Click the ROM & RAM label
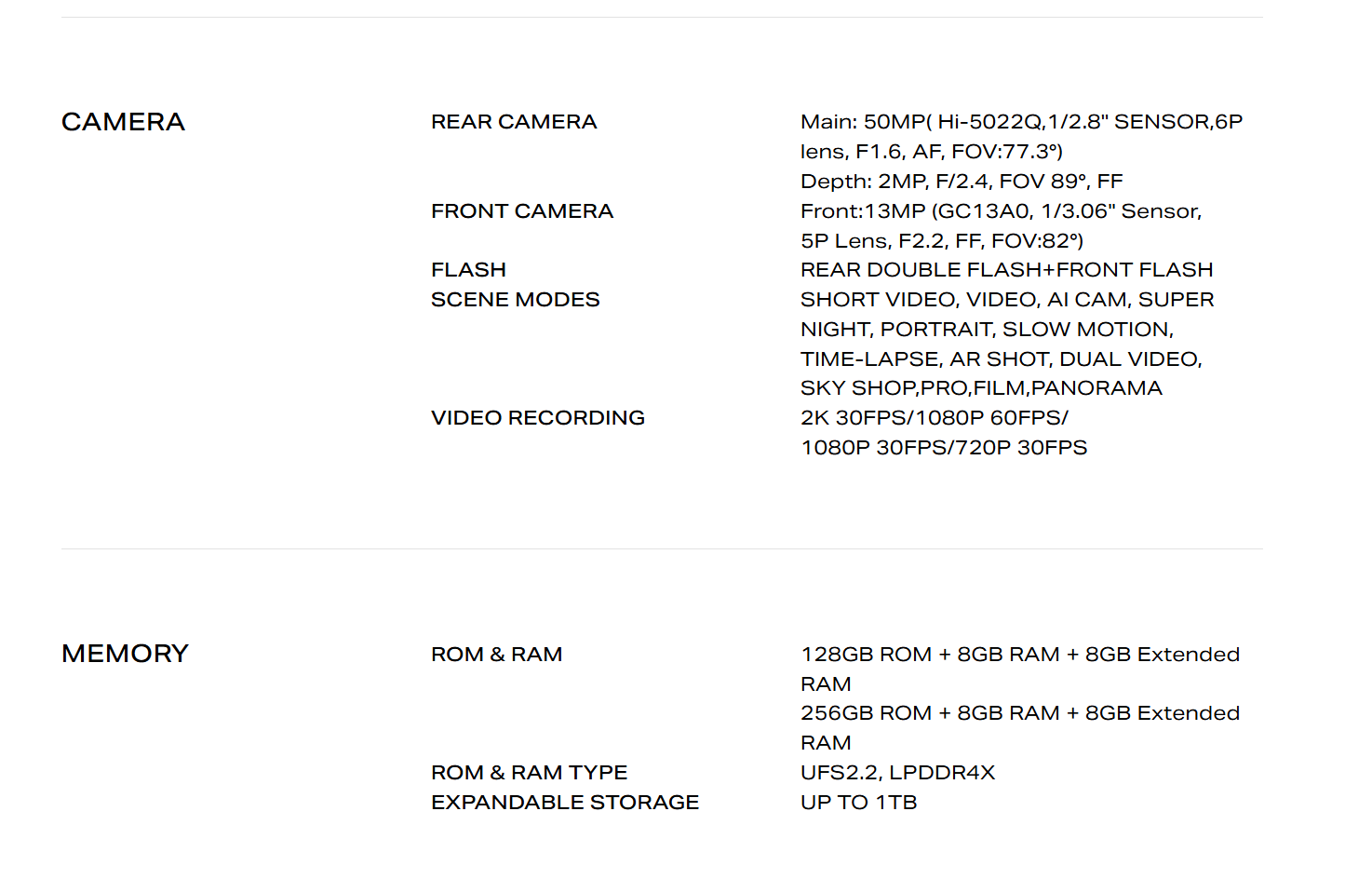Viewport: 1372px width, 879px height. tap(496, 655)
